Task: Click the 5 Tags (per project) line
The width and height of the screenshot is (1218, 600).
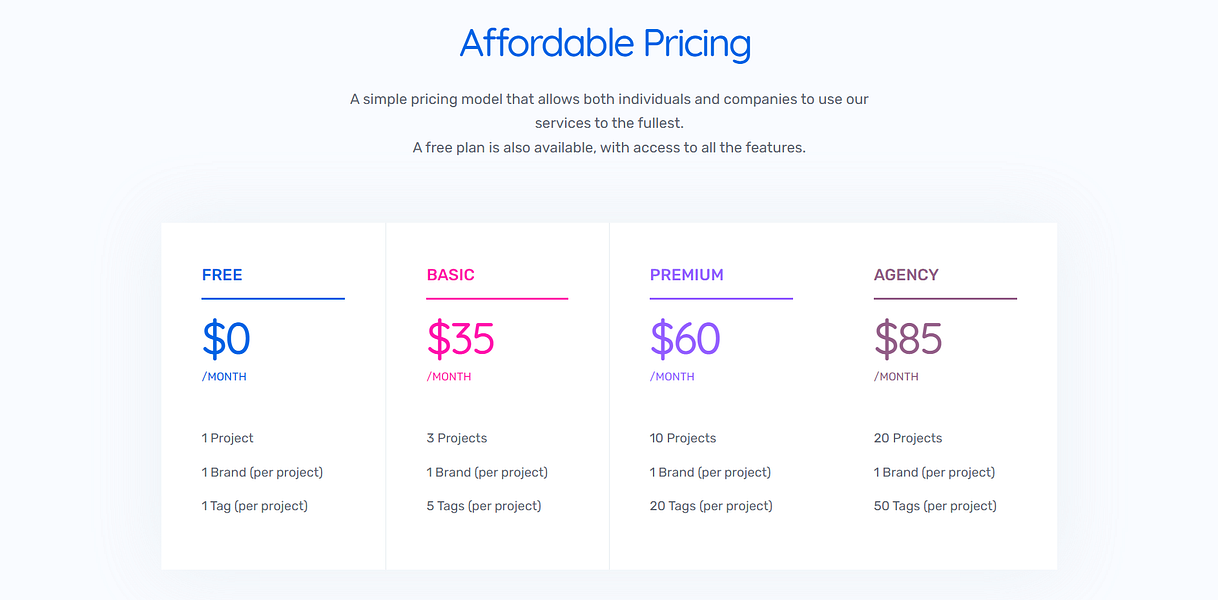Action: coord(483,506)
